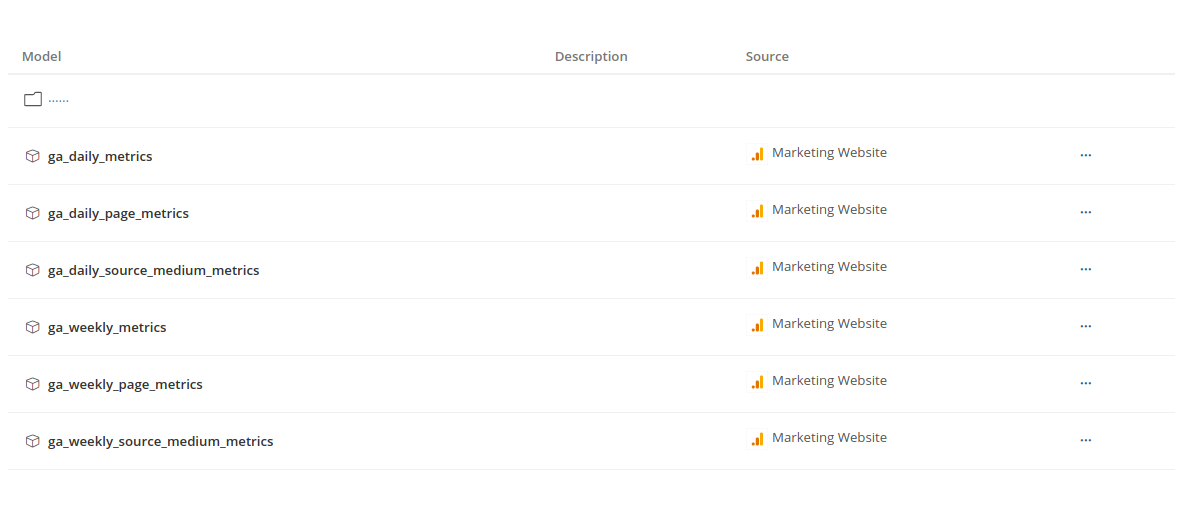
Task: Open the ga_weekly_source_medium_metrics model
Action: coord(160,442)
